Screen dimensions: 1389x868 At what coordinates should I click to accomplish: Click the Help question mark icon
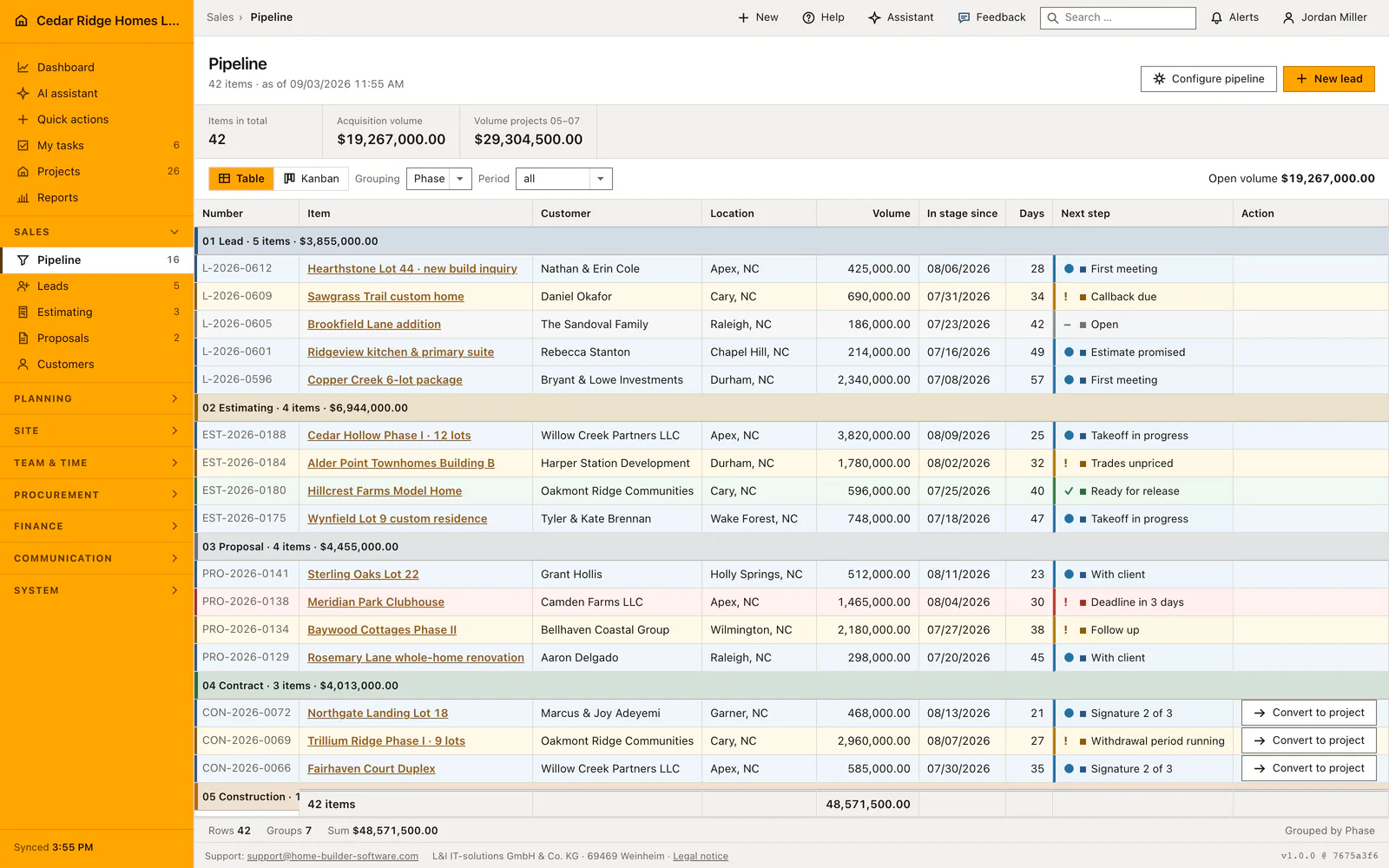point(808,17)
